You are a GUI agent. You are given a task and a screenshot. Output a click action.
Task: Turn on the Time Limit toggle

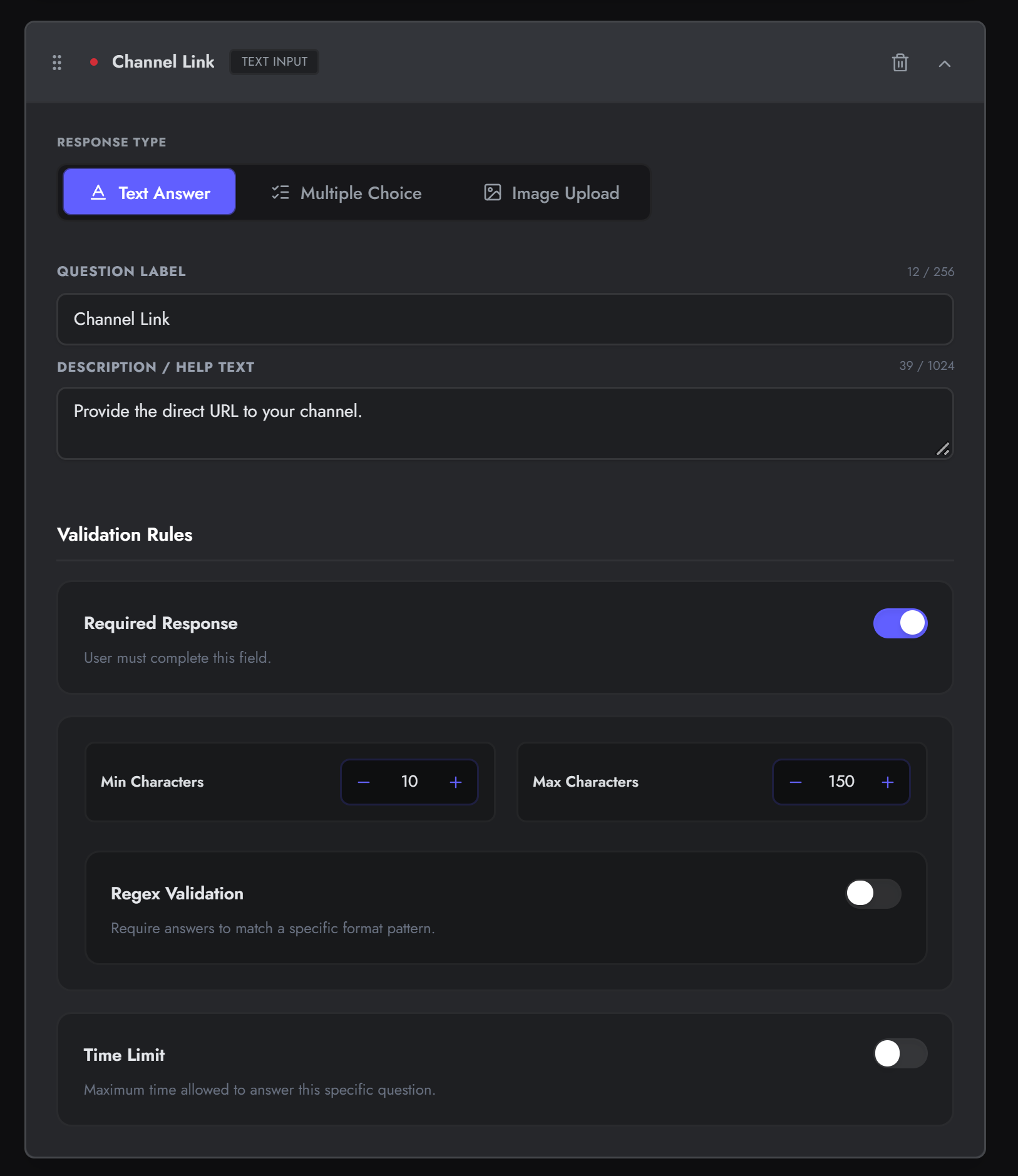tap(900, 1054)
